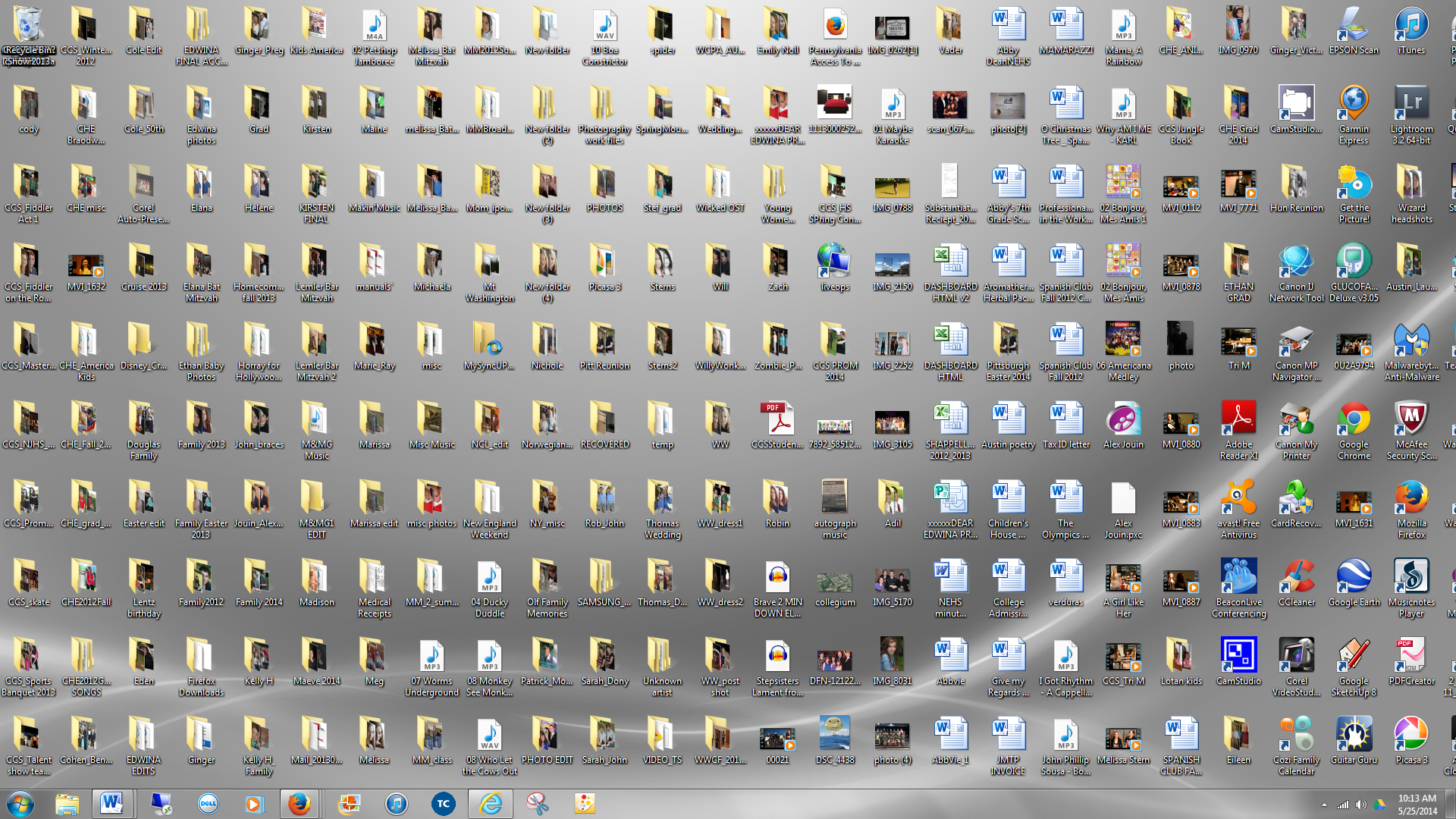This screenshot has width=1456, height=819.
Task: Open the volume control in the tray
Action: click(x=1361, y=805)
